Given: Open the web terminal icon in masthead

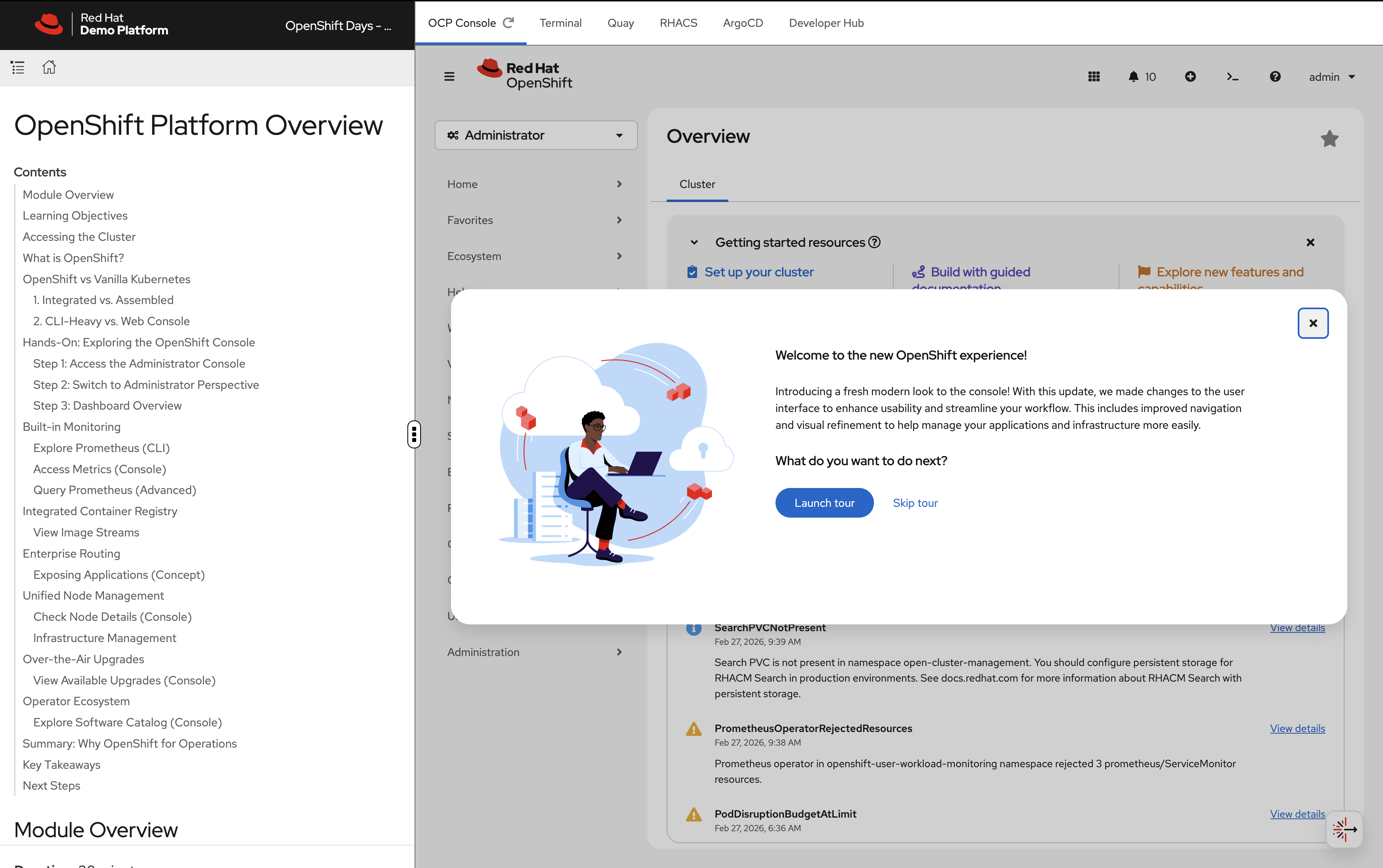Looking at the screenshot, I should point(1233,76).
